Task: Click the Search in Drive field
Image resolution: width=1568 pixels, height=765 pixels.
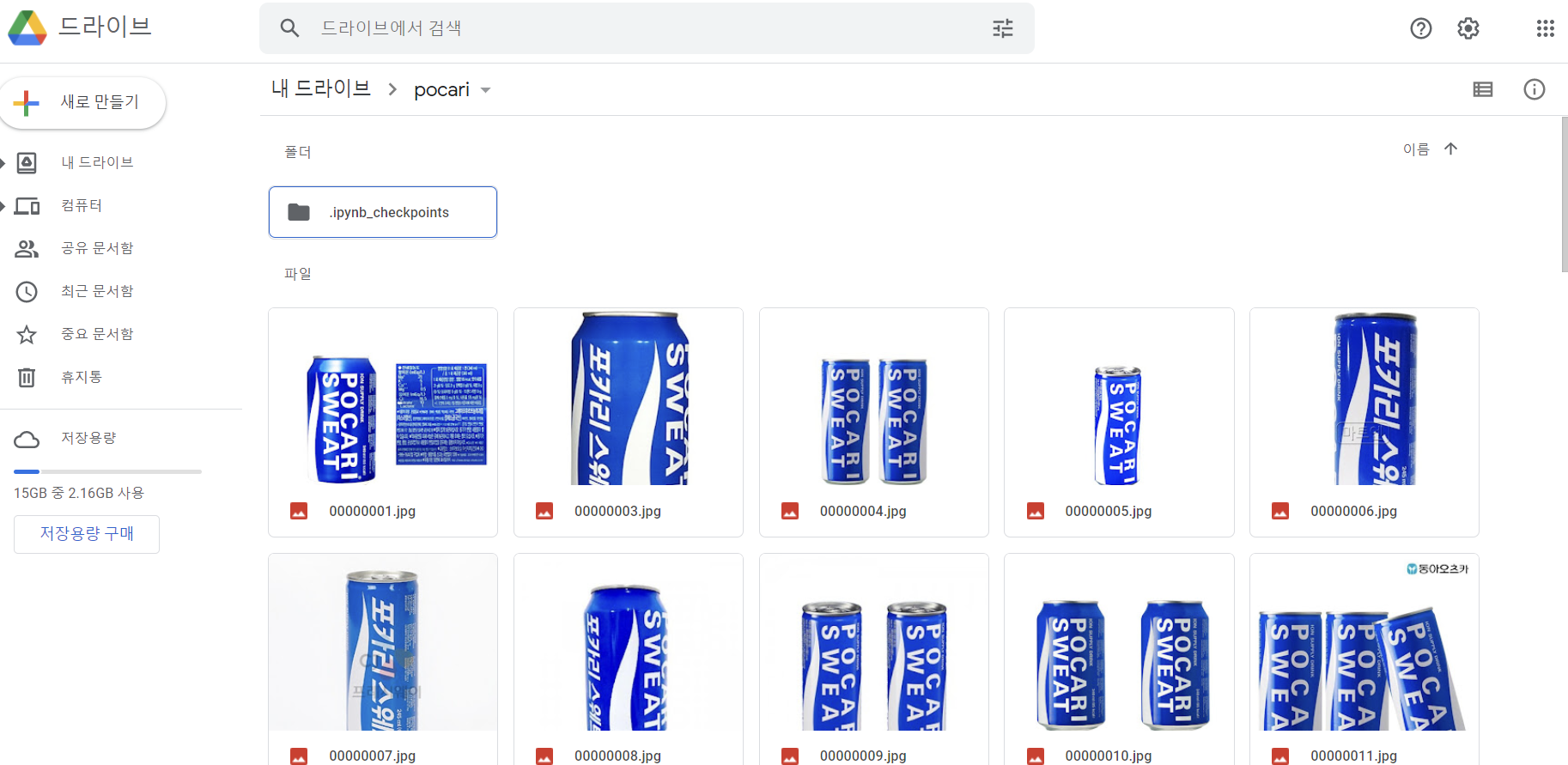Action: (647, 28)
